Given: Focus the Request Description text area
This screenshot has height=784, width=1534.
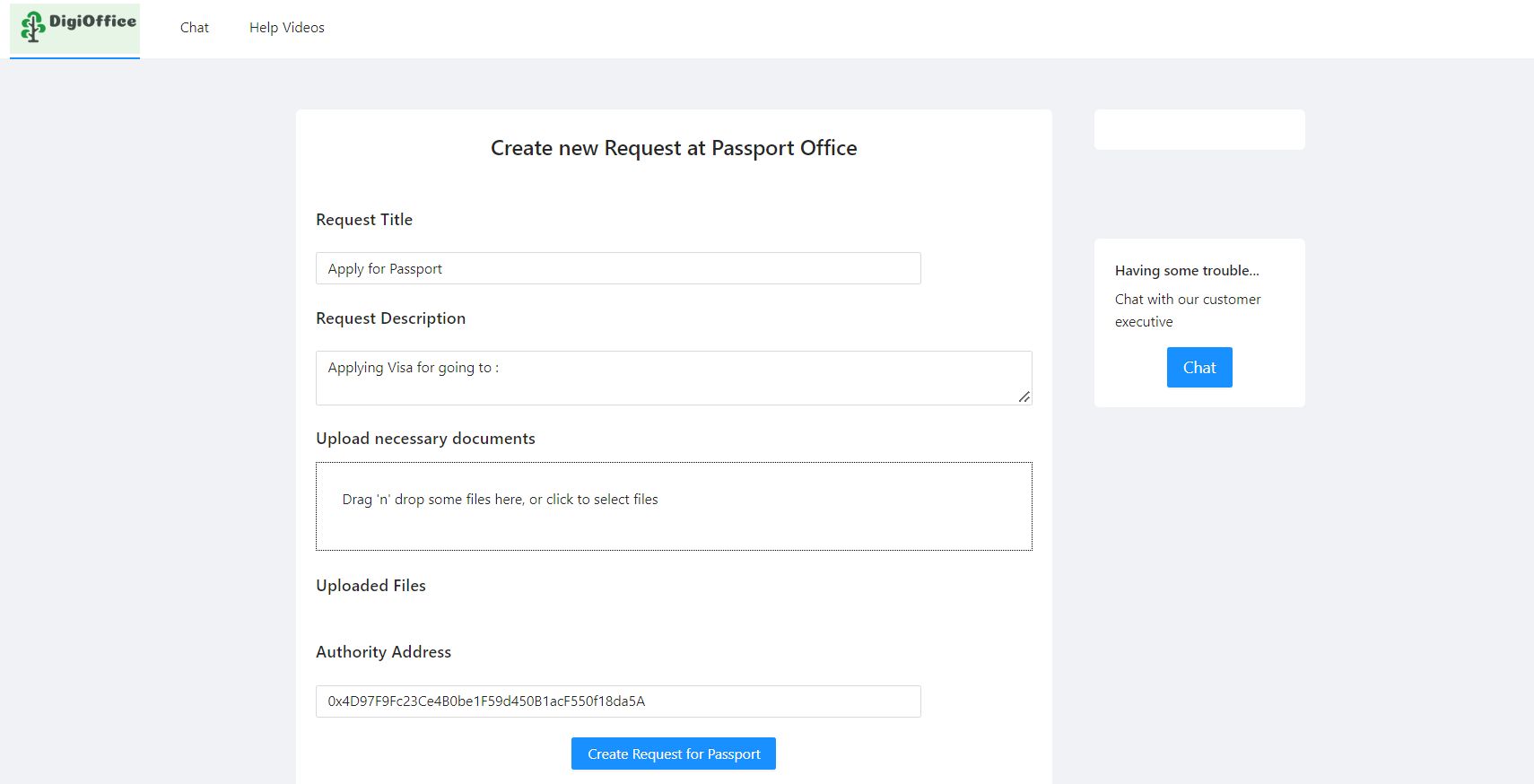Looking at the screenshot, I should (x=674, y=378).
